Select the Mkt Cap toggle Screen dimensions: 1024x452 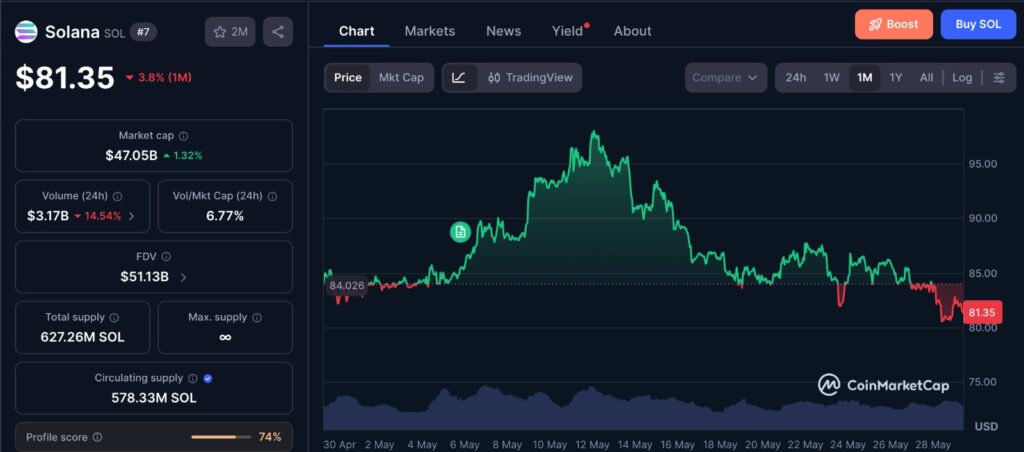tap(401, 78)
